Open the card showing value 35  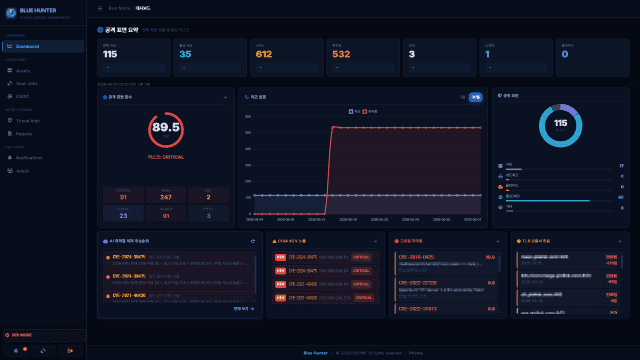coord(210,58)
